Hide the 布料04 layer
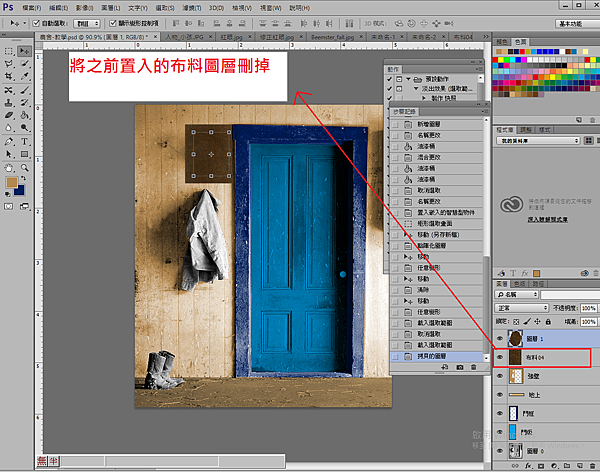 pyautogui.click(x=500, y=357)
